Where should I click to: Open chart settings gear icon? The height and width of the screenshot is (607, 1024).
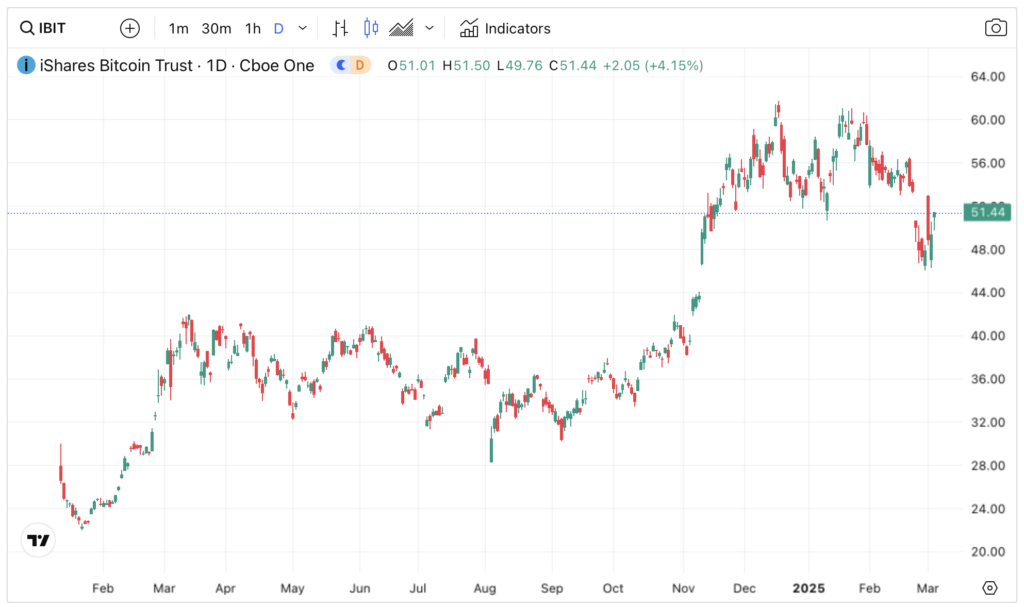coord(990,588)
